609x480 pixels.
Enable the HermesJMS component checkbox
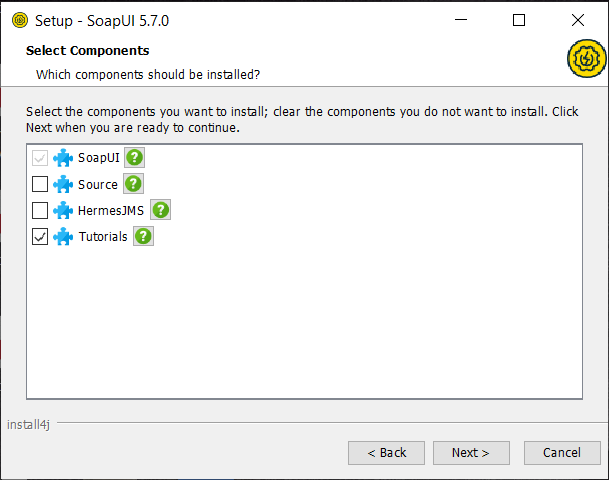click(40, 210)
